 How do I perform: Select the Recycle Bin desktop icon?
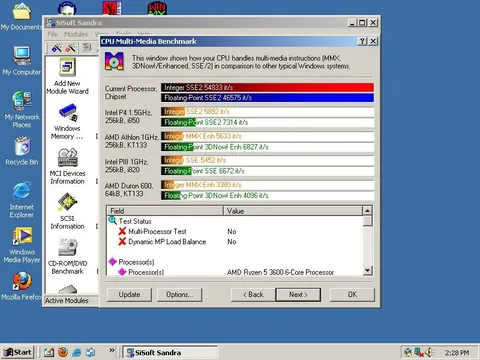point(23,146)
